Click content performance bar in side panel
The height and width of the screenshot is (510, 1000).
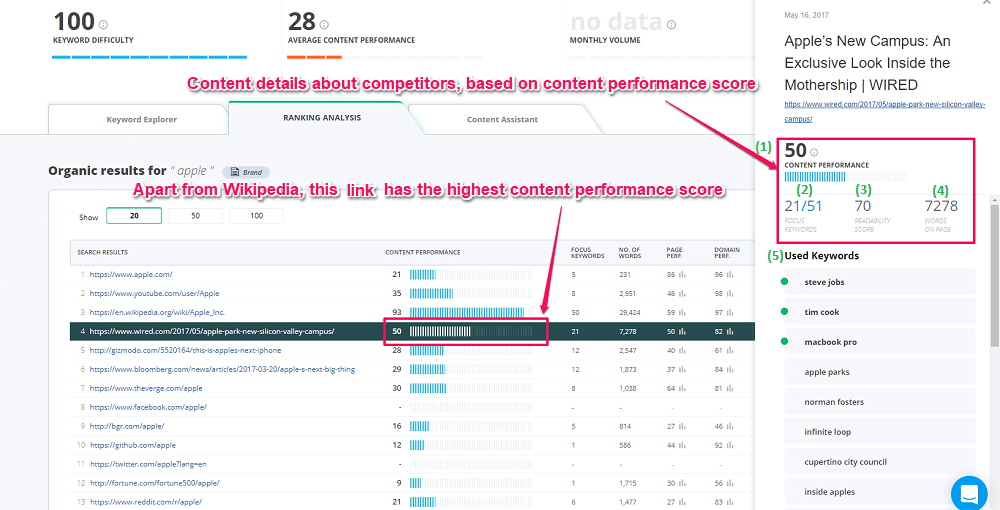[x=845, y=177]
